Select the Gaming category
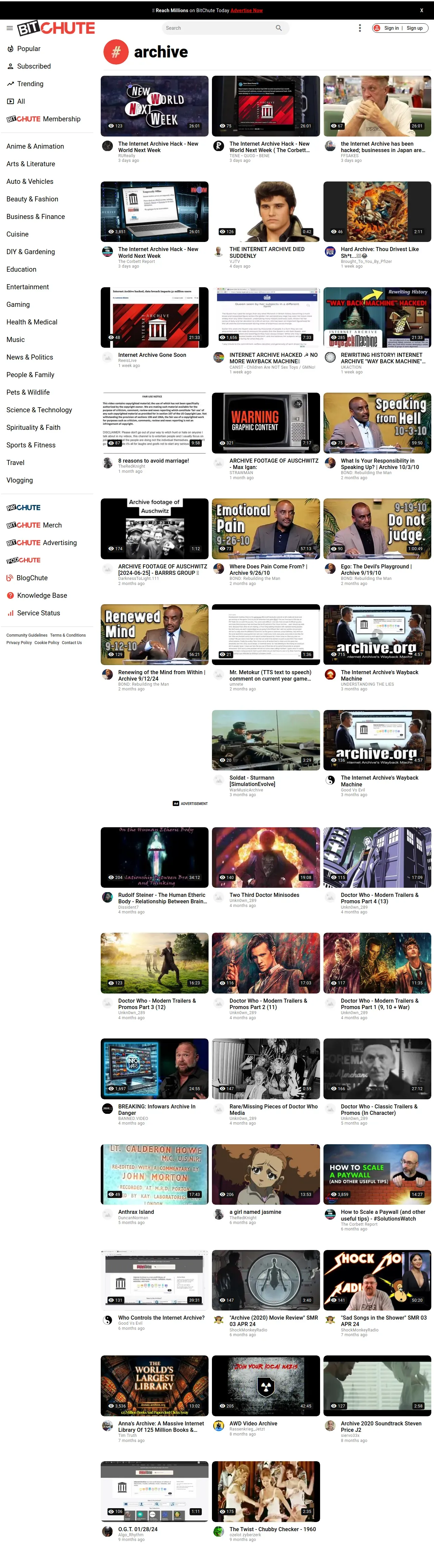 pyautogui.click(x=18, y=304)
